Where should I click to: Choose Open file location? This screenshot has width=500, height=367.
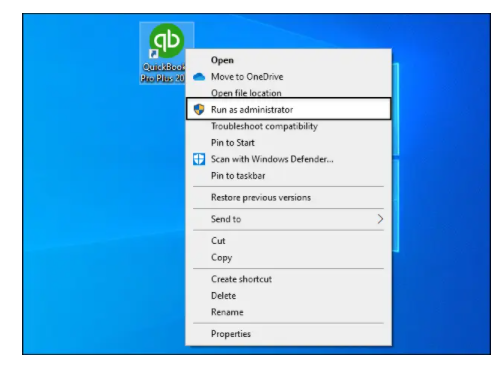pos(288,93)
